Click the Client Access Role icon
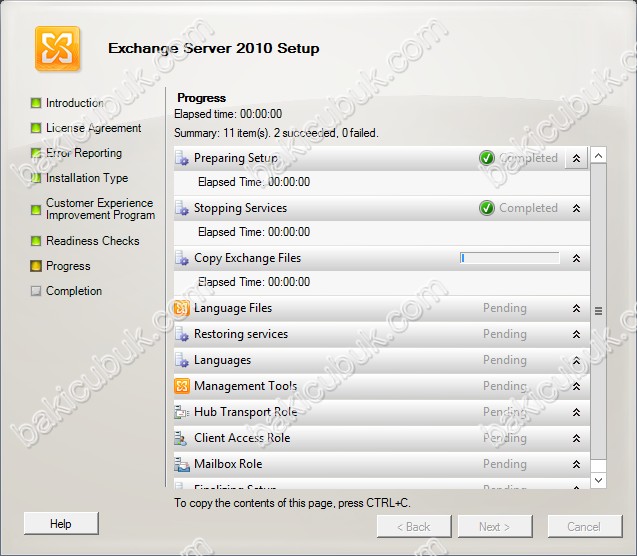Viewport: 637px width, 556px height. coord(181,438)
